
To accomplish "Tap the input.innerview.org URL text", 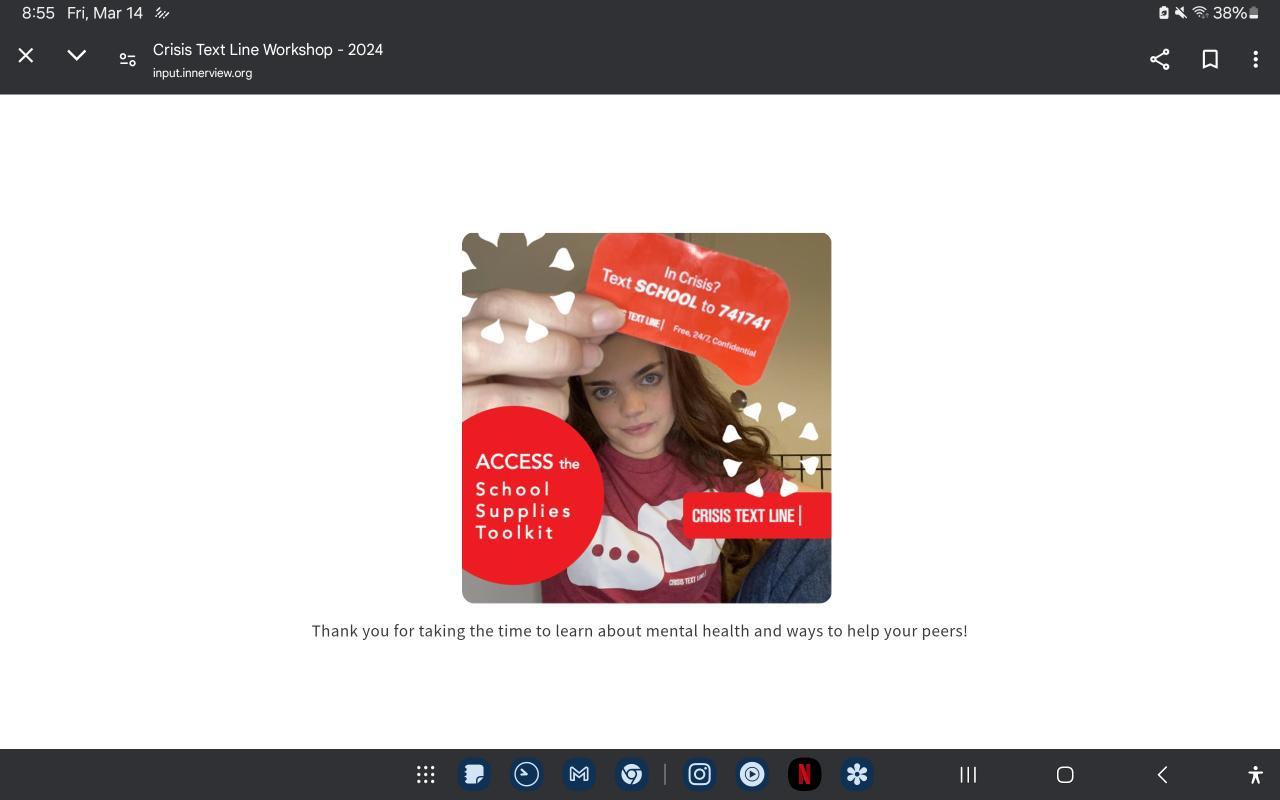I will [202, 73].
